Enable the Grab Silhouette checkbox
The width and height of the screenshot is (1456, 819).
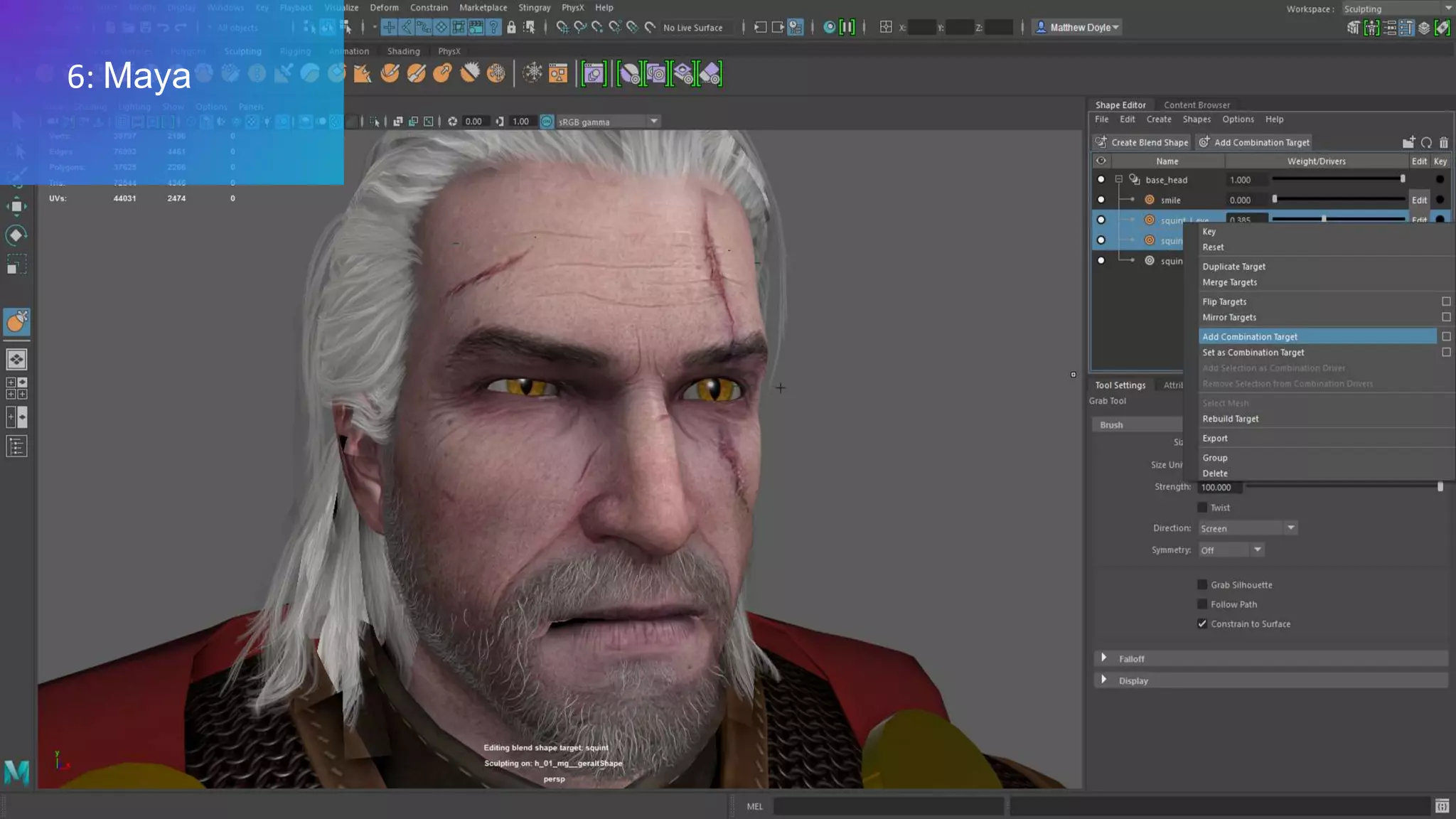pos(1202,585)
